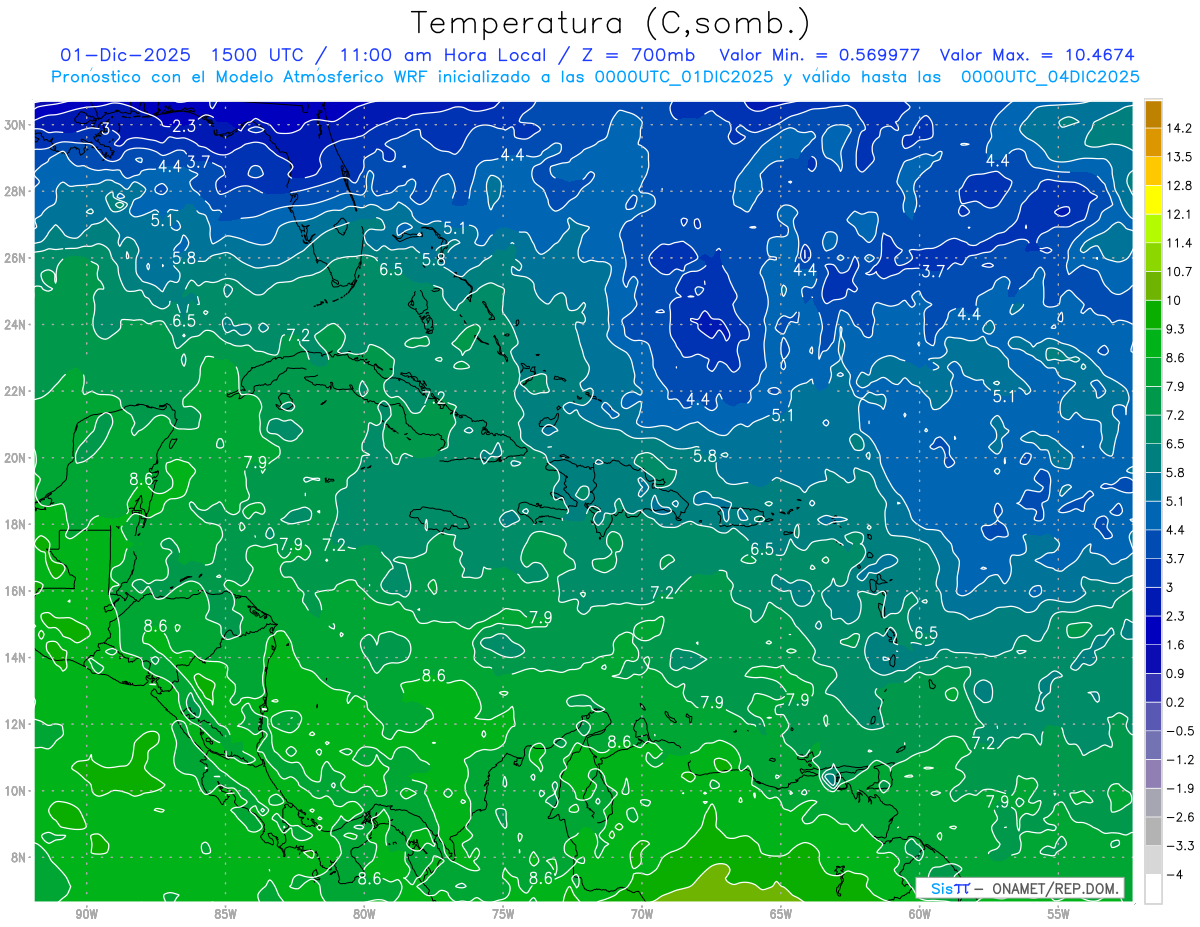1200x927 pixels.
Task: Click longitude axis label "65W"
Action: point(781,914)
